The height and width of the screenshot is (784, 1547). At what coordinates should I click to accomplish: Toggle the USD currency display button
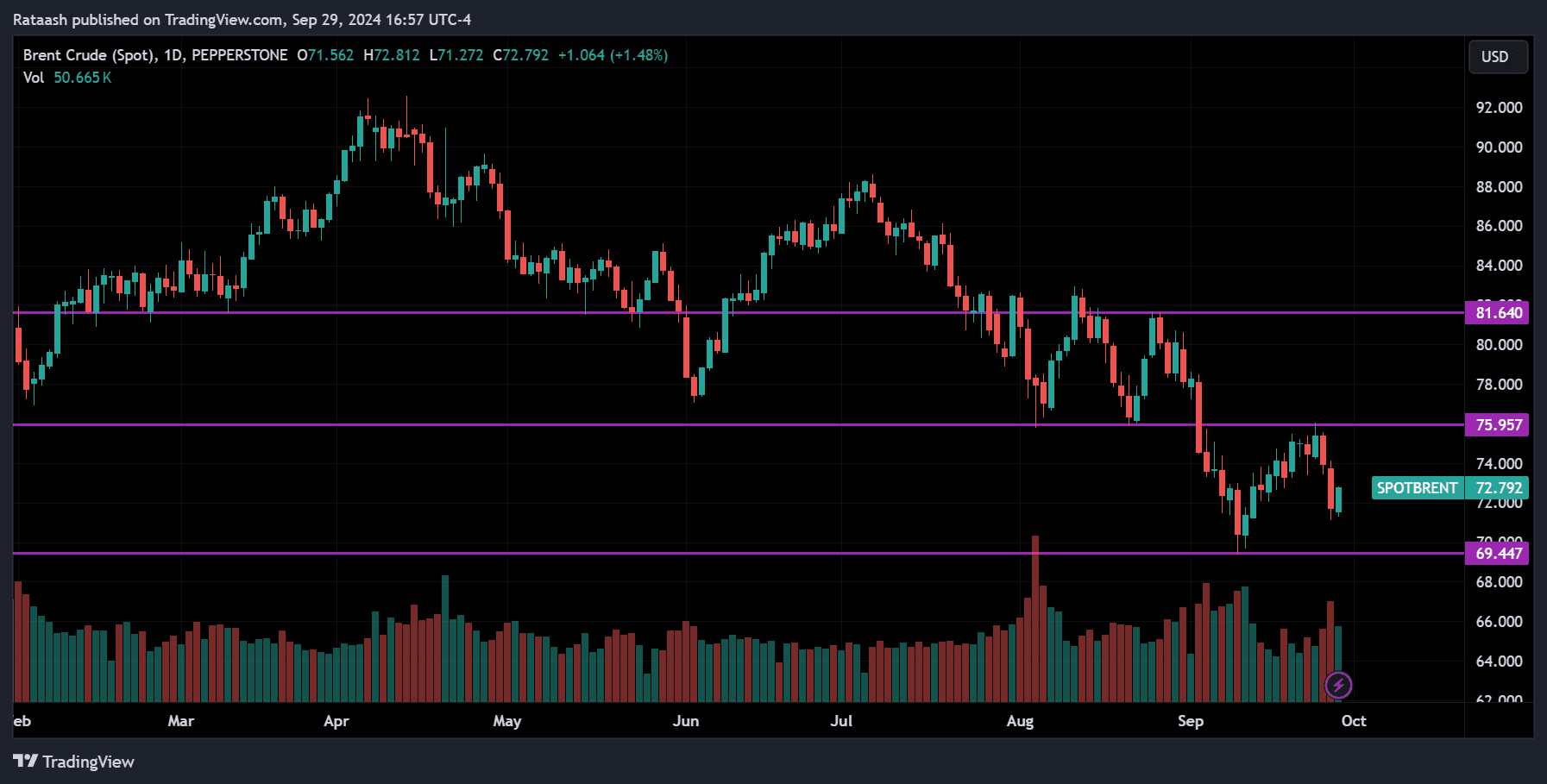point(1498,56)
